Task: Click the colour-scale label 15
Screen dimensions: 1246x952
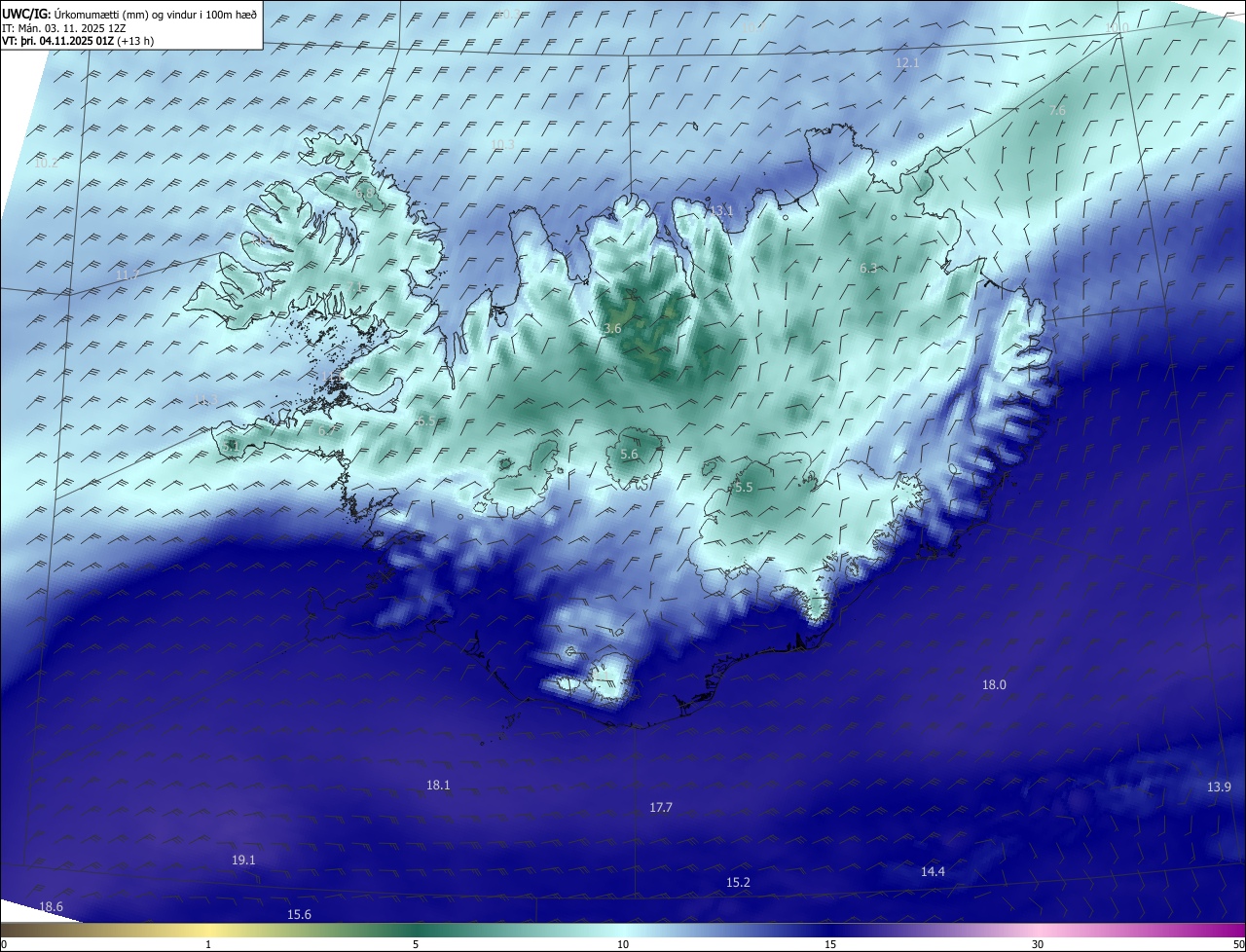Action: (x=830, y=944)
